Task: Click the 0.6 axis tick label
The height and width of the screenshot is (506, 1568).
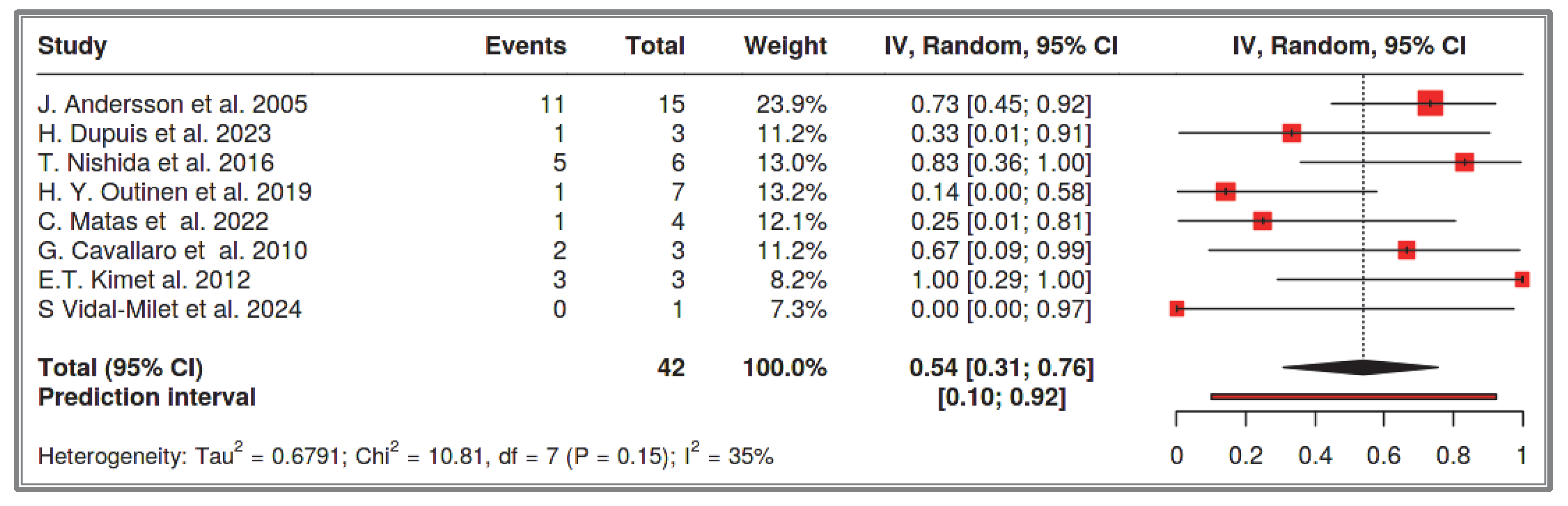Action: click(x=1384, y=455)
